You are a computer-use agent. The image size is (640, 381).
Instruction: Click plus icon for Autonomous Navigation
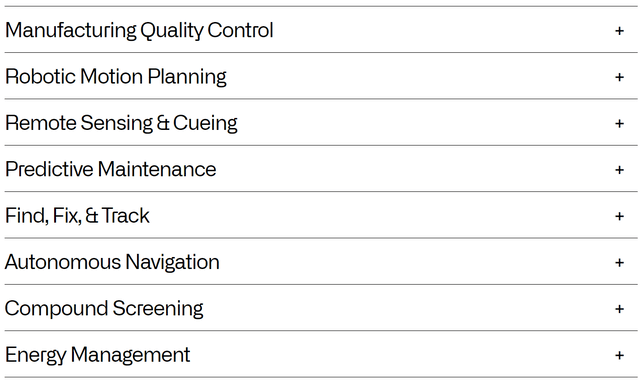(x=619, y=262)
